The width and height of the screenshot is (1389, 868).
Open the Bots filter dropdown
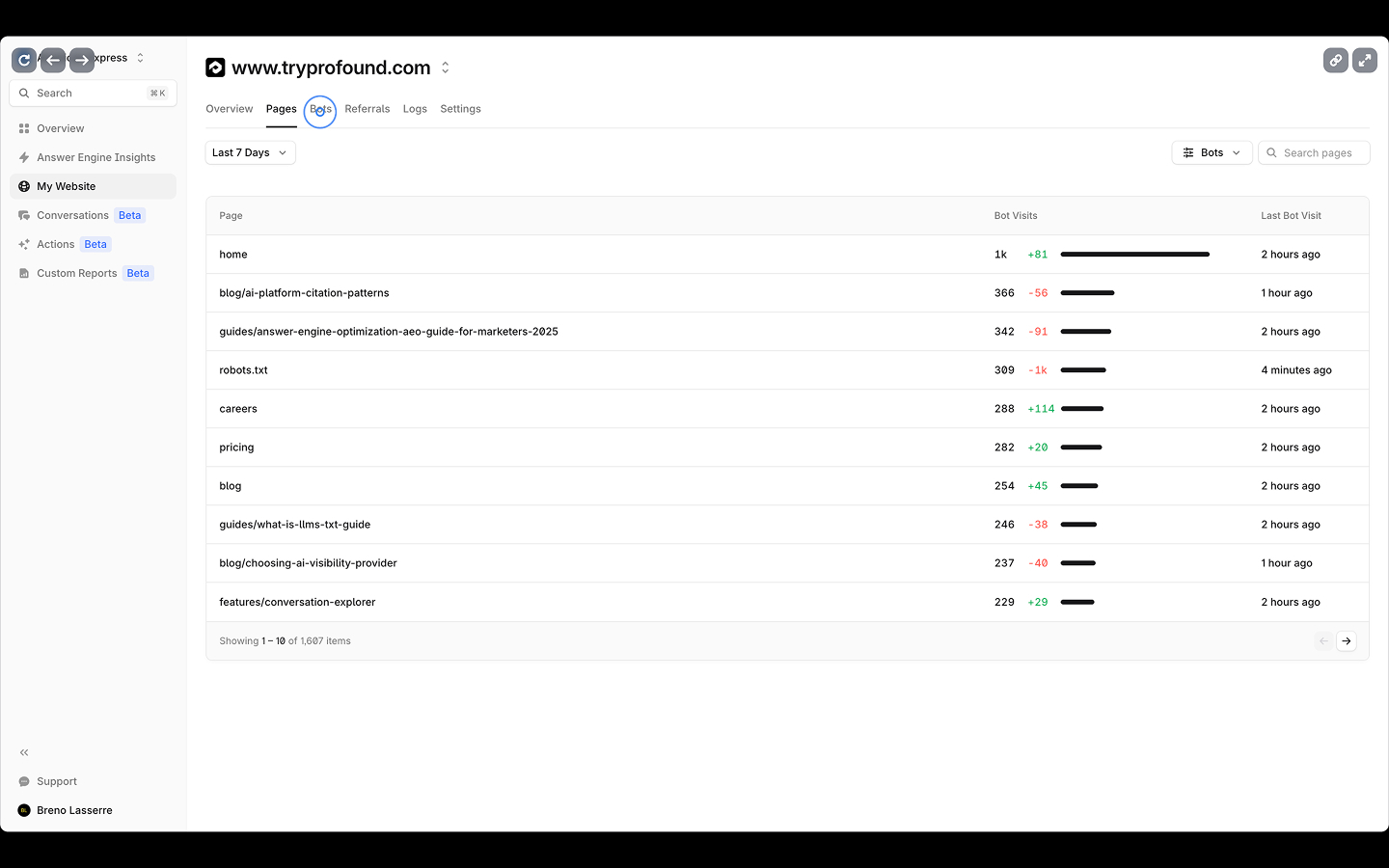pyautogui.click(x=1212, y=152)
